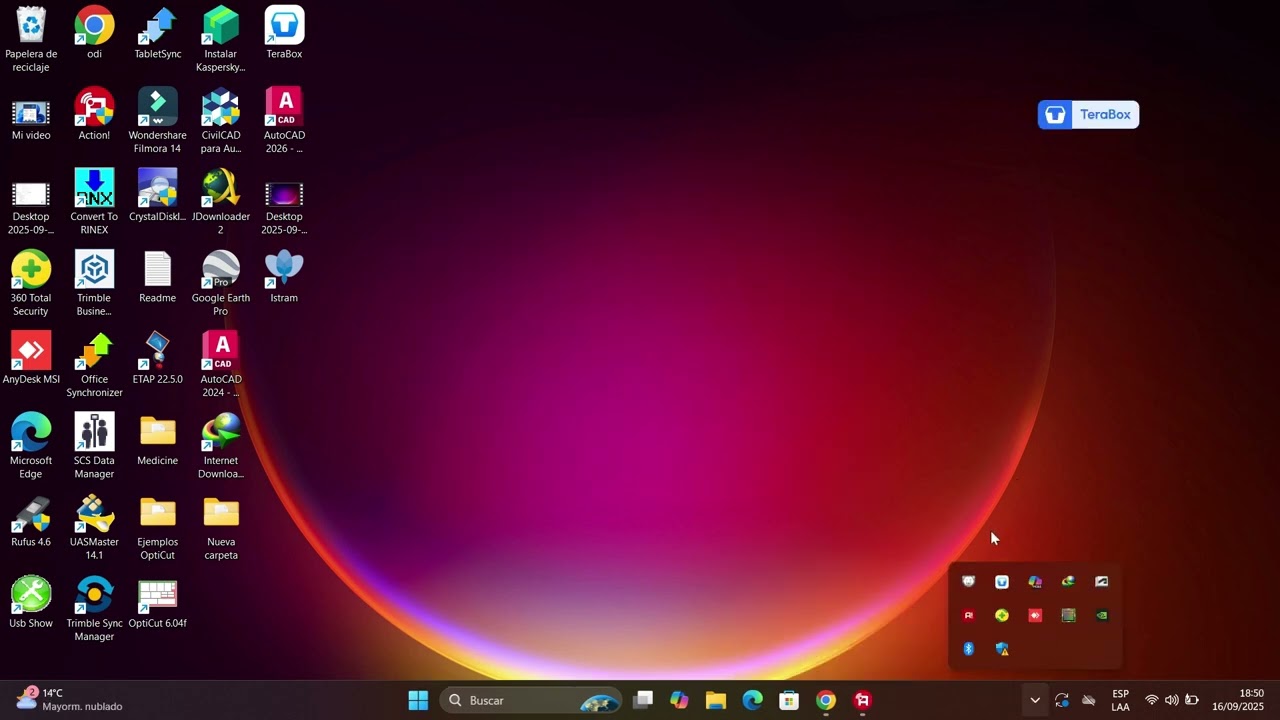Open Wi-Fi network tray icon

tap(1152, 700)
